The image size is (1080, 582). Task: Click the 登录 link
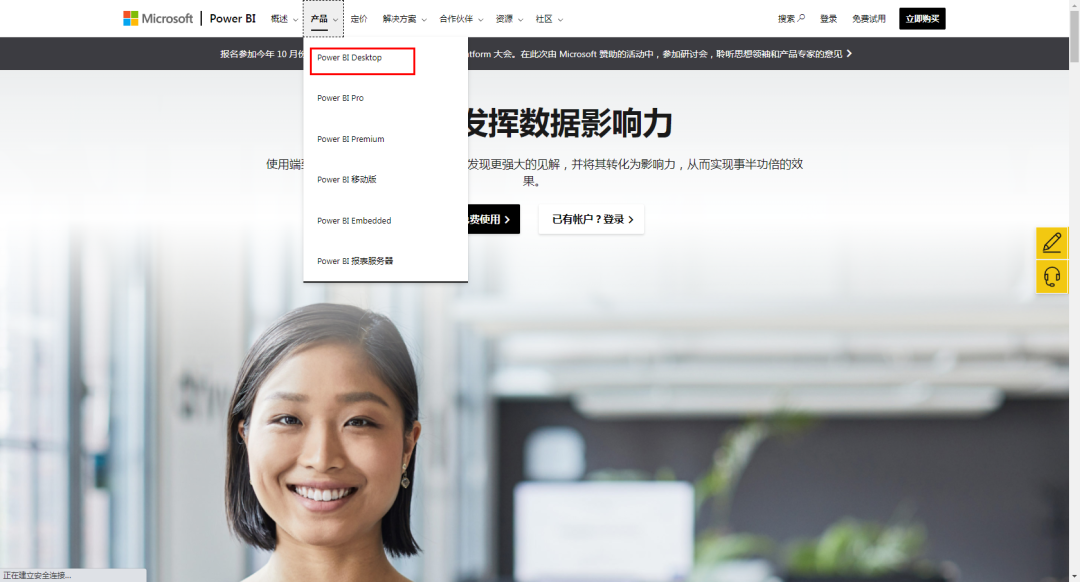pos(828,18)
